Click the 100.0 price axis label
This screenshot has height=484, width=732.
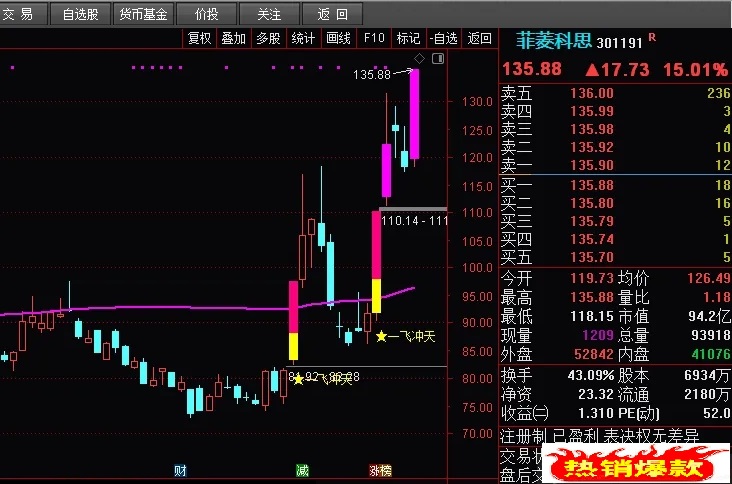[x=477, y=268]
